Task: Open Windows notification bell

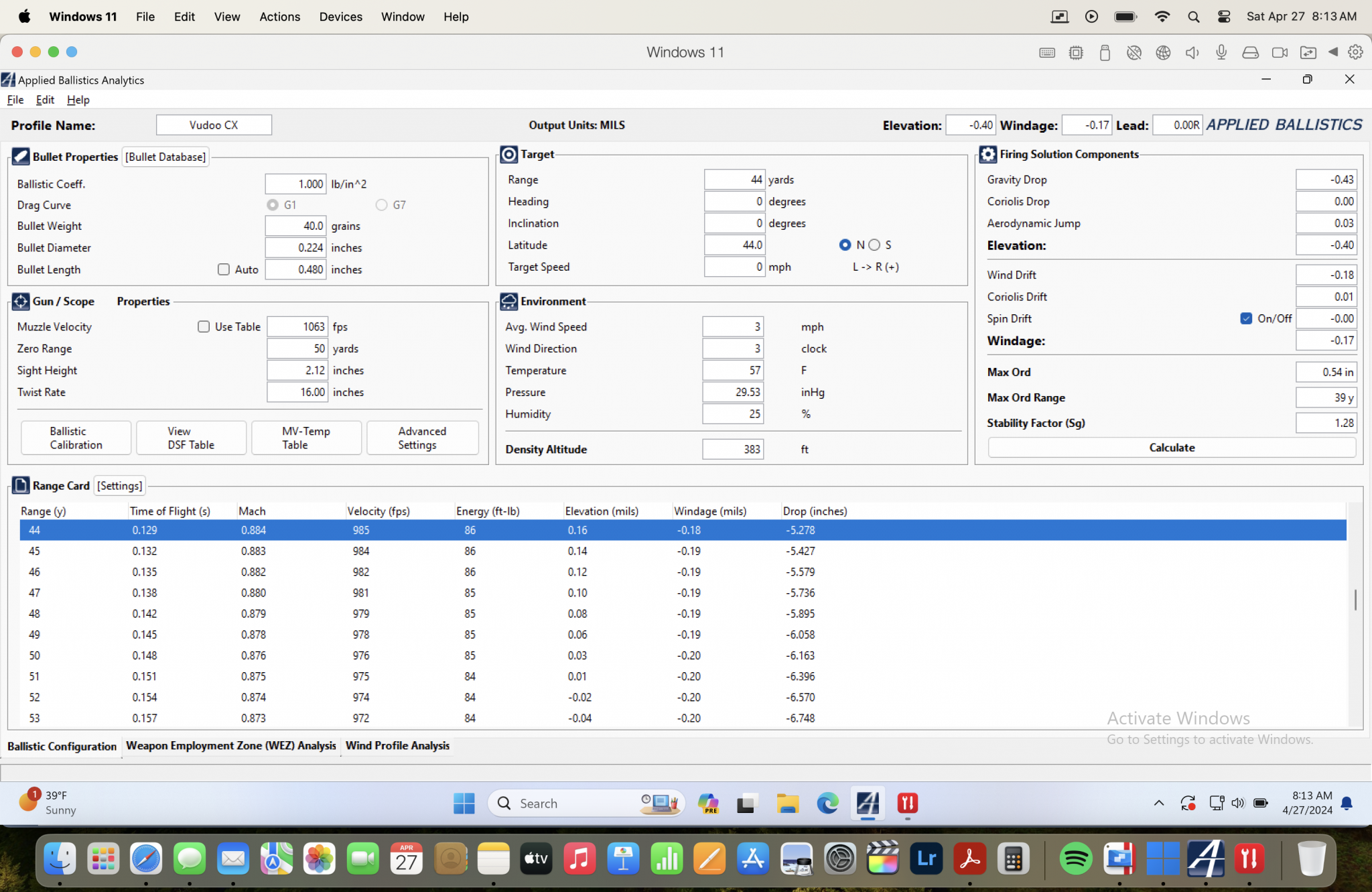Action: coord(1347,803)
